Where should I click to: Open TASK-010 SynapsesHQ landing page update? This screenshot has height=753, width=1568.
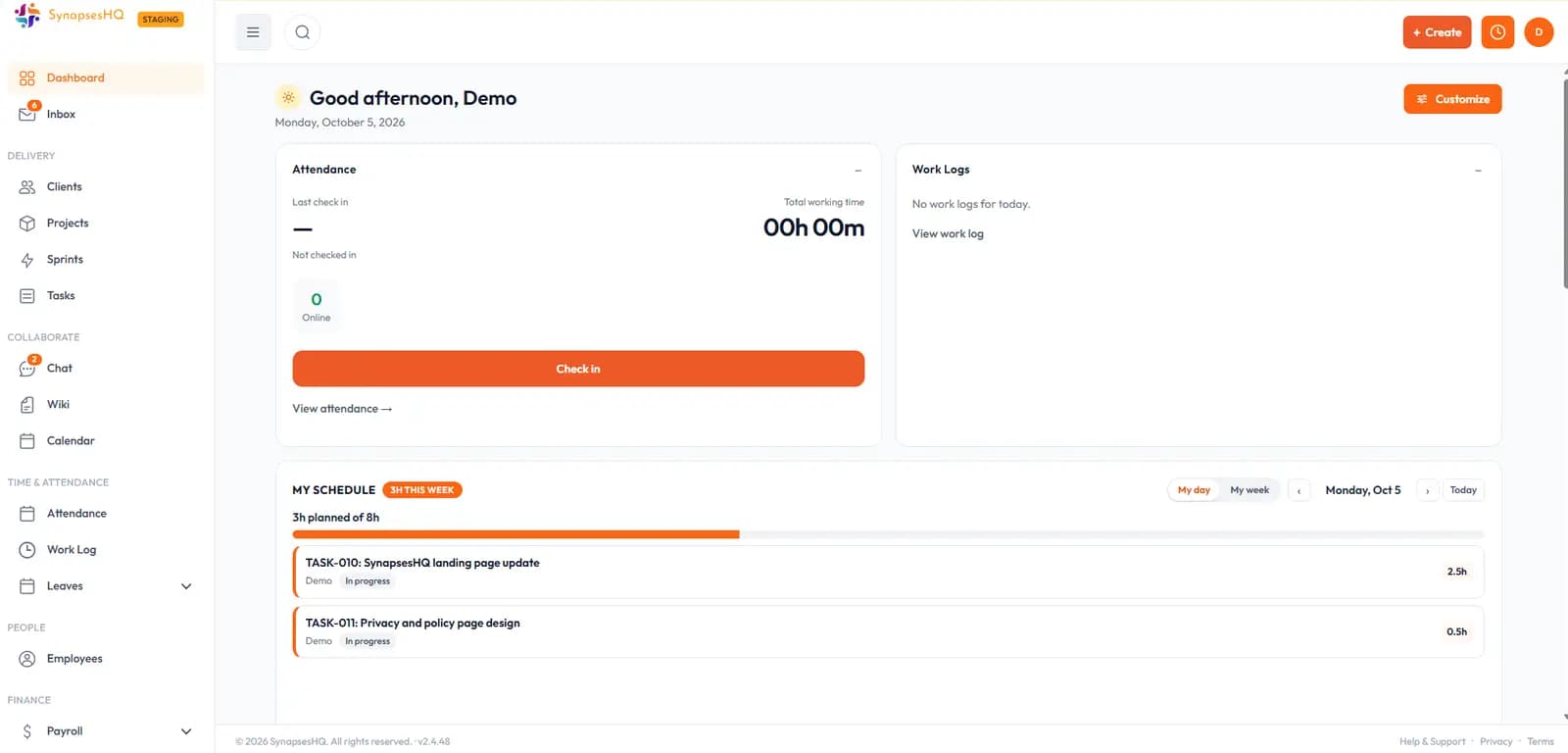pyautogui.click(x=888, y=572)
